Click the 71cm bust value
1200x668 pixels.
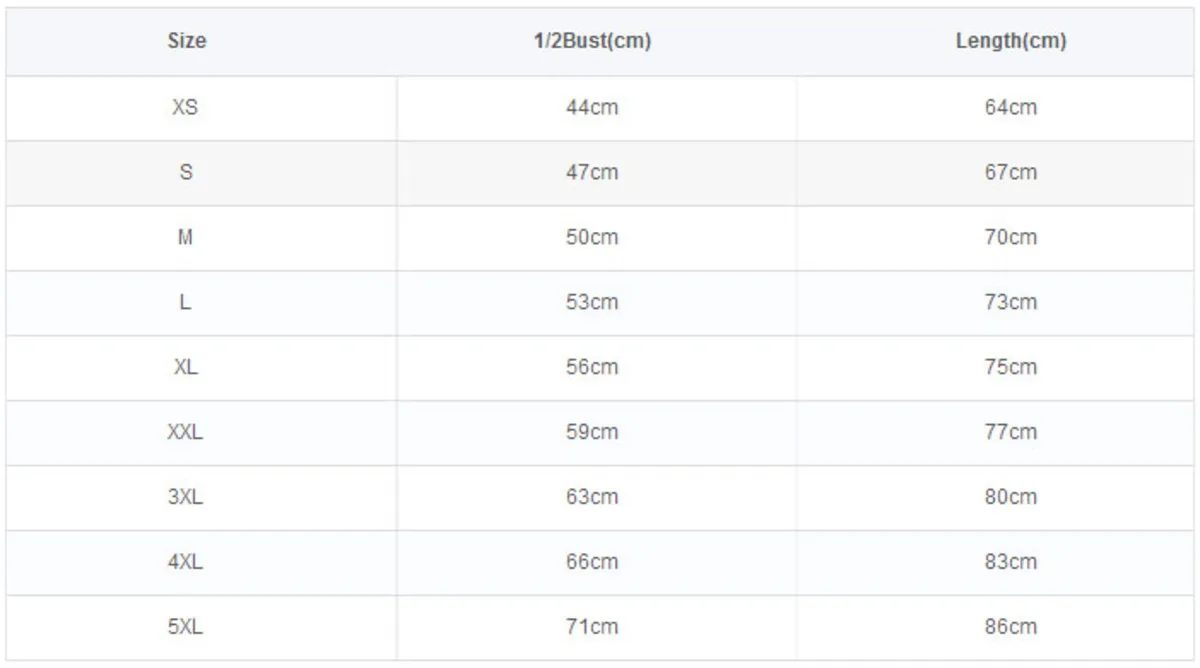tap(592, 628)
